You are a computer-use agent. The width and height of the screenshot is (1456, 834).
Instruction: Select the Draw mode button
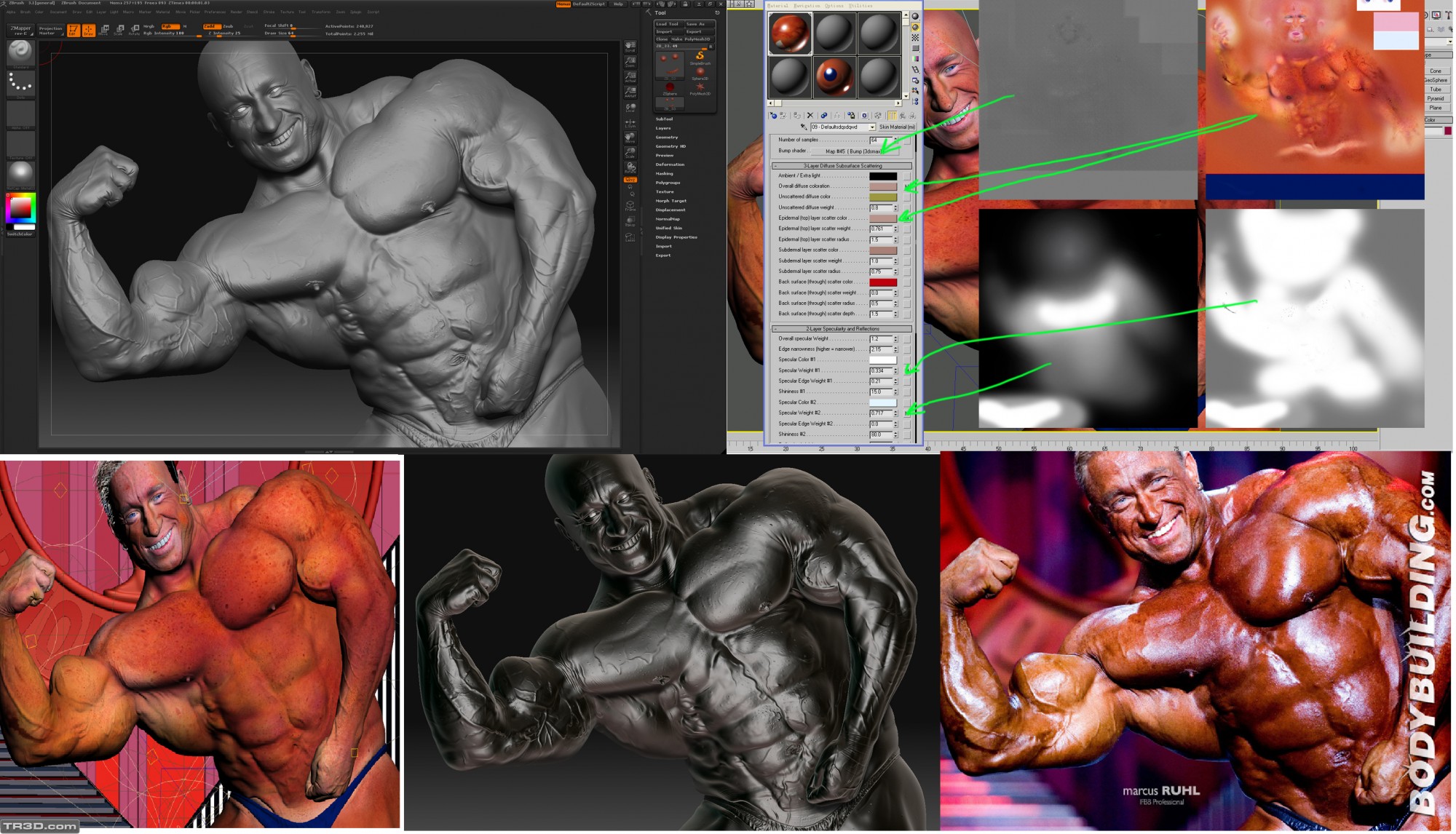(x=88, y=30)
